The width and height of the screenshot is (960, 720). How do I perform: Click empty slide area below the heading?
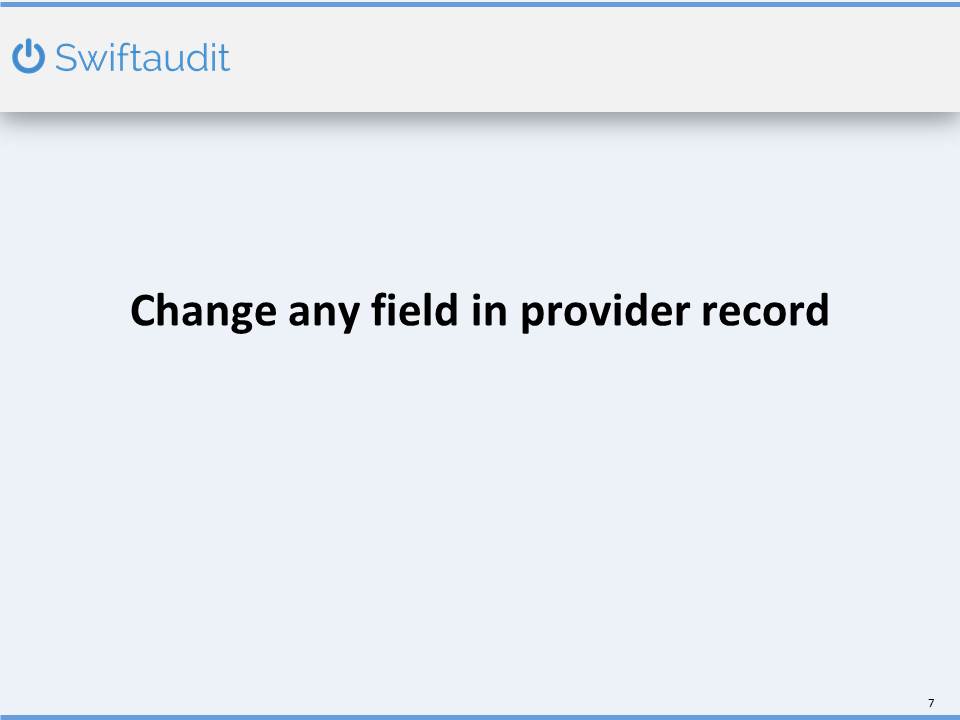coord(480,500)
